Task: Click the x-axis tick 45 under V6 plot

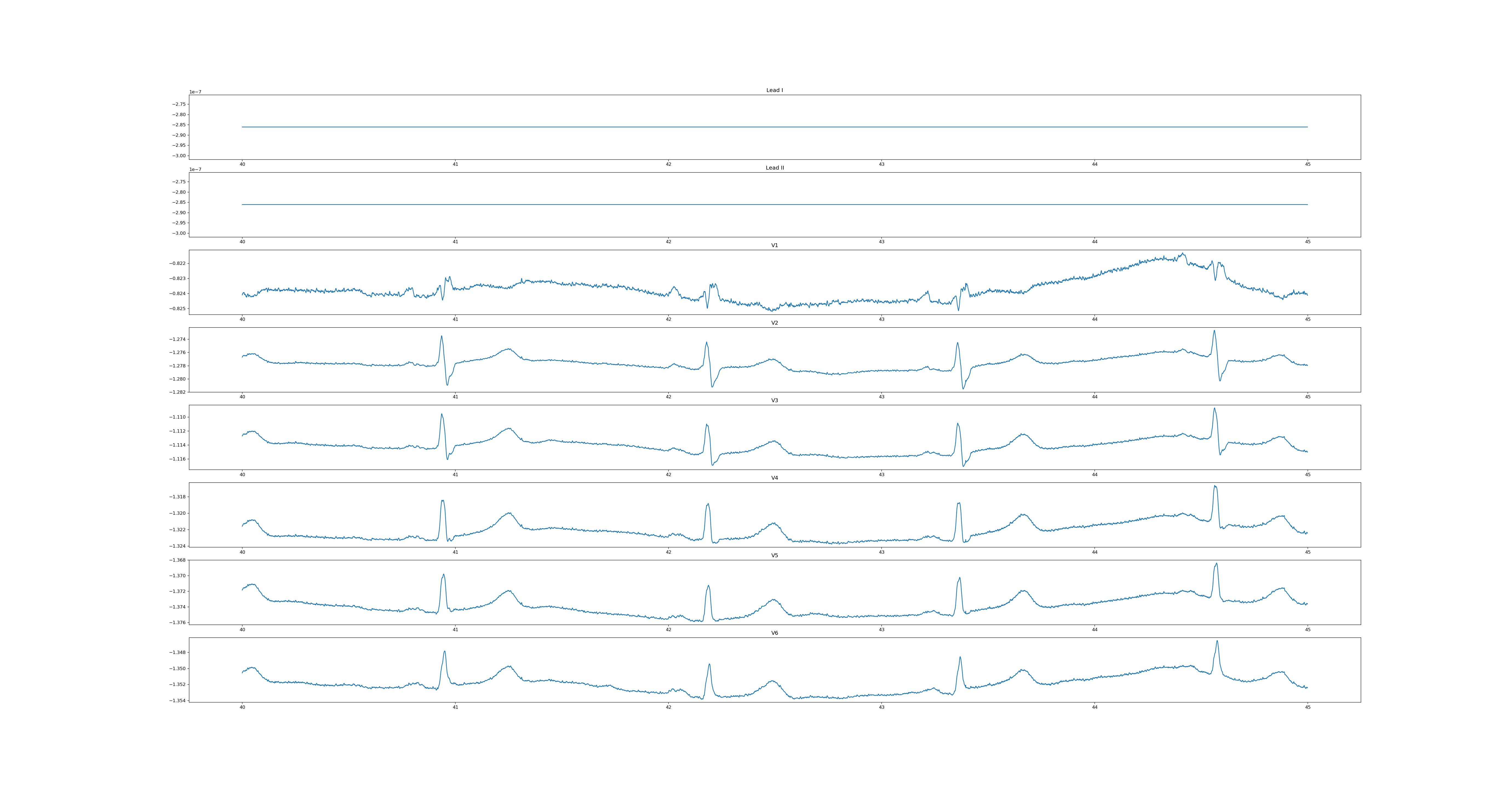Action: (1307, 707)
